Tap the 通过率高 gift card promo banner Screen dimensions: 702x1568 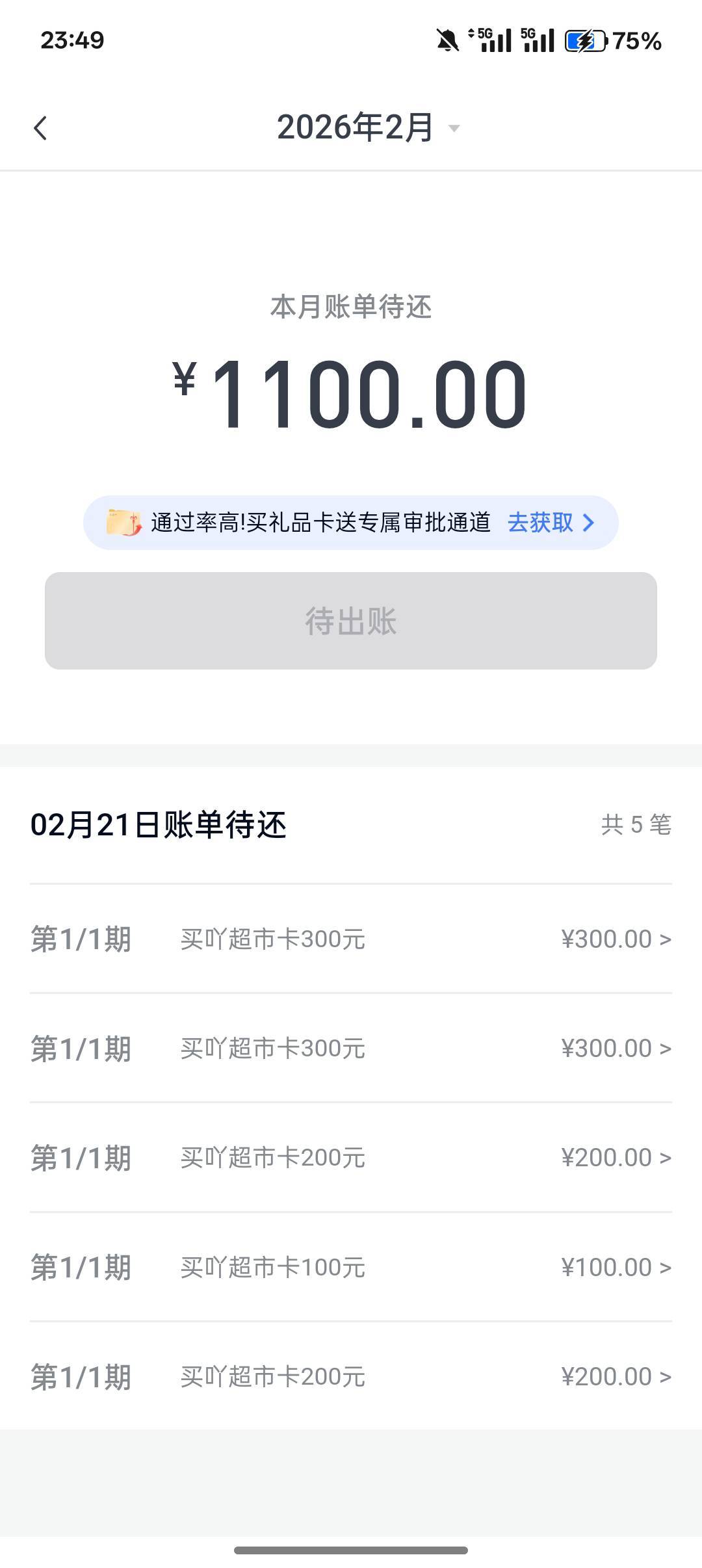click(x=318, y=523)
